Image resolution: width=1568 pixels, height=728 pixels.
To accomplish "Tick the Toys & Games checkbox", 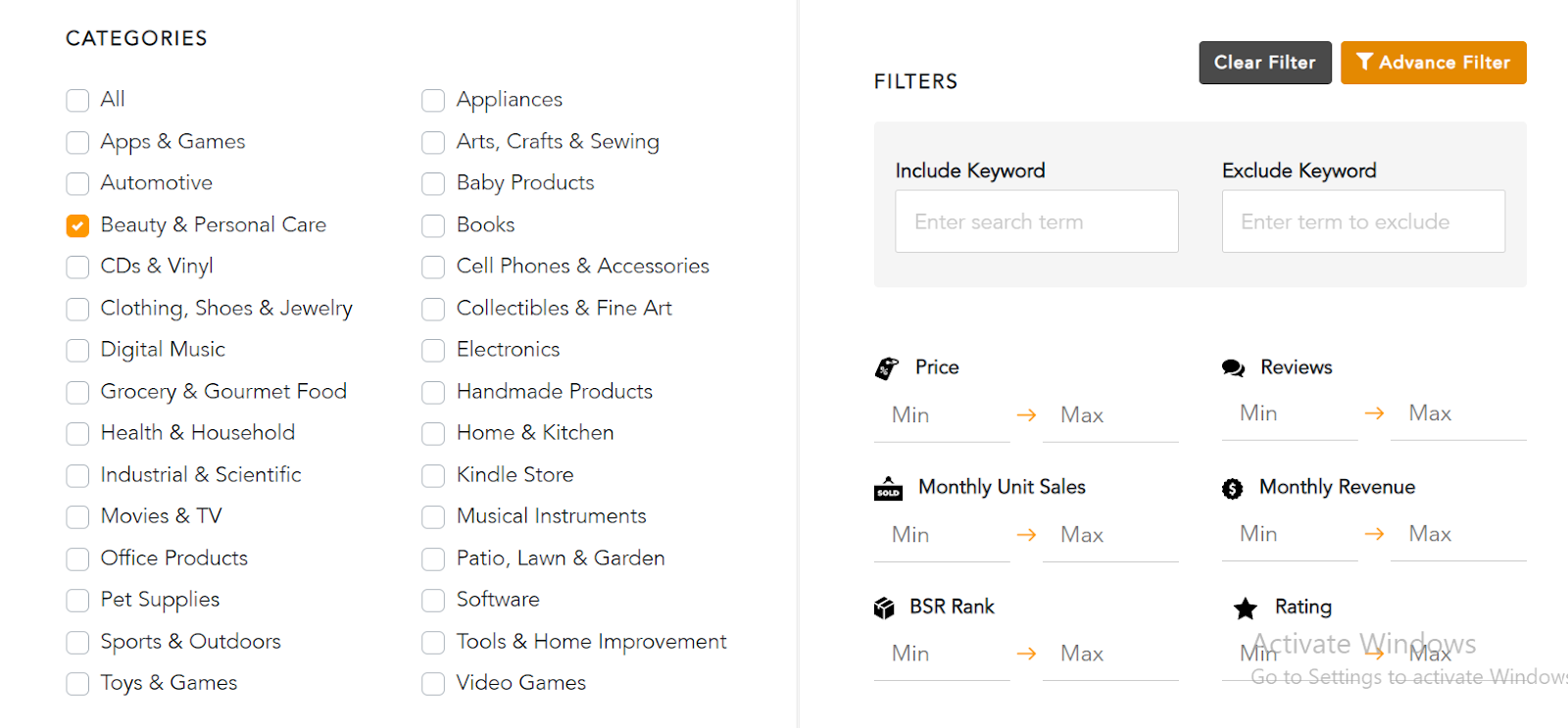I will click(77, 684).
